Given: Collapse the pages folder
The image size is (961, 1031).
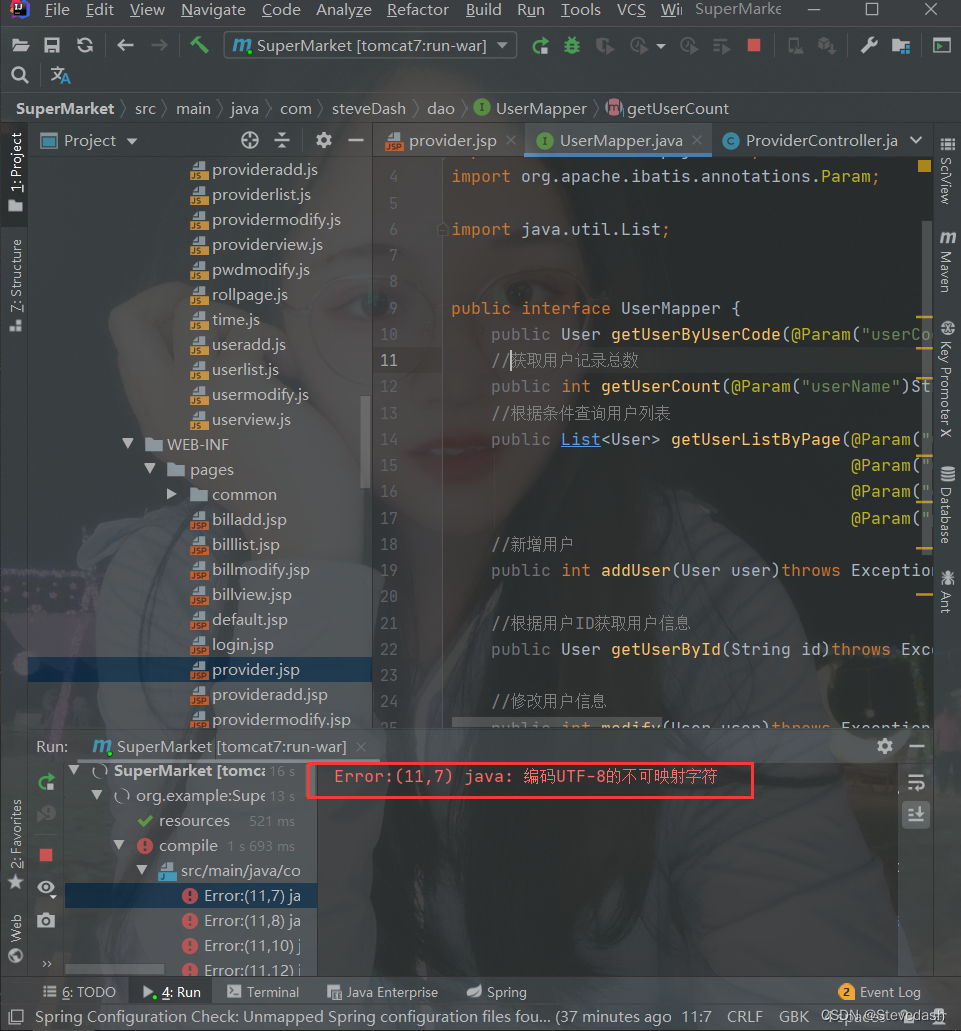Looking at the screenshot, I should tap(150, 469).
